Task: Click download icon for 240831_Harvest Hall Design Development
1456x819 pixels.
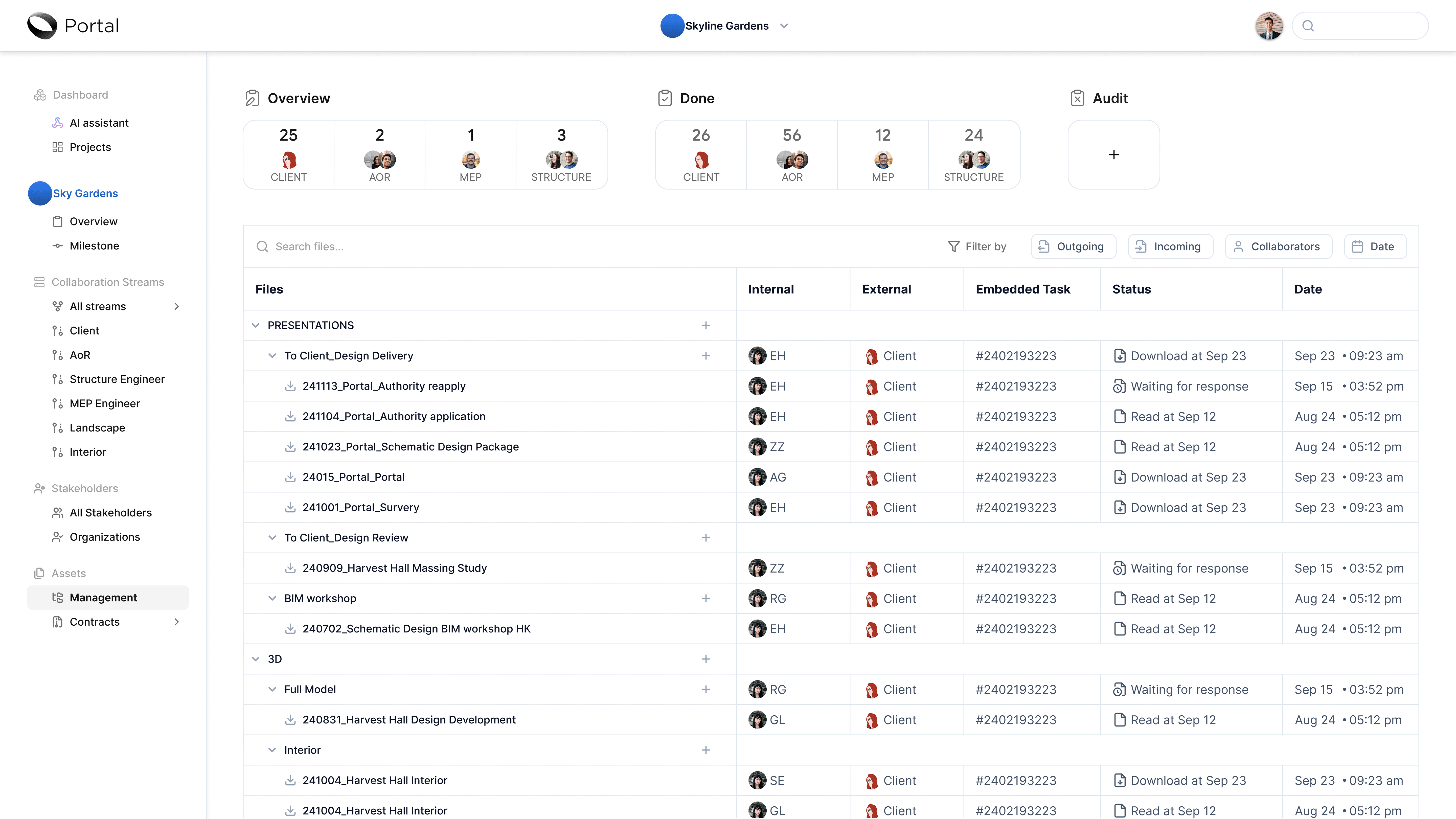Action: 290,719
